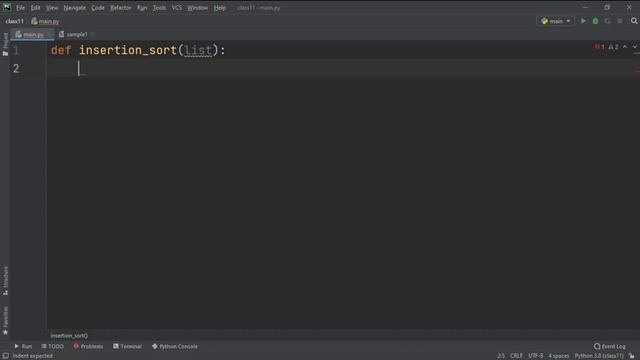The height and width of the screenshot is (360, 640).
Task: Start debugging with the green bug icon
Action: coord(596,21)
